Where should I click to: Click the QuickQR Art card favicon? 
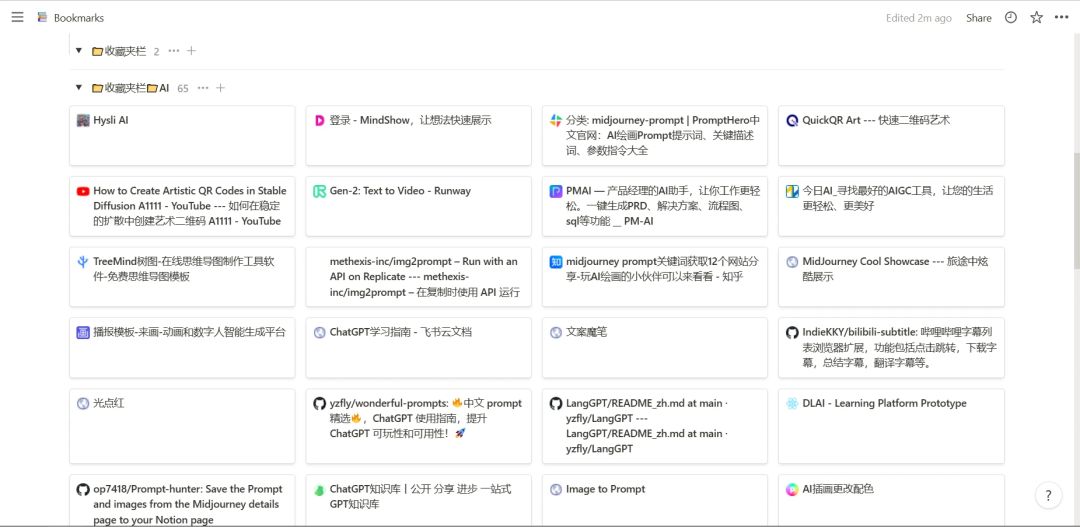coord(792,120)
